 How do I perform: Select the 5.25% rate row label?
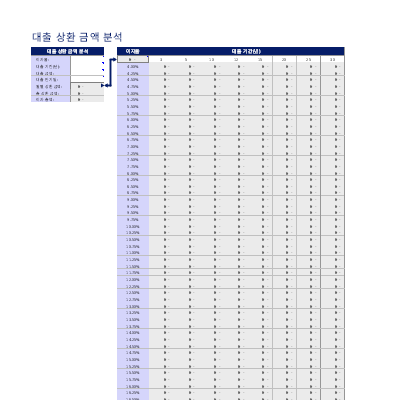pyautogui.click(x=133, y=100)
